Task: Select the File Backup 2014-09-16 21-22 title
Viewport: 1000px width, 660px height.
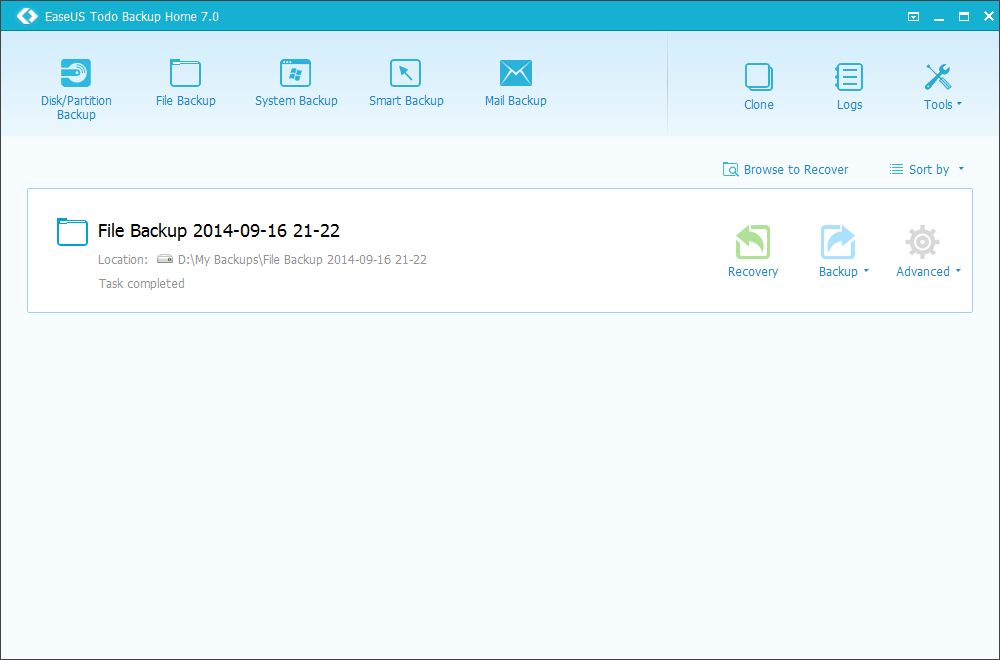Action: tap(219, 231)
